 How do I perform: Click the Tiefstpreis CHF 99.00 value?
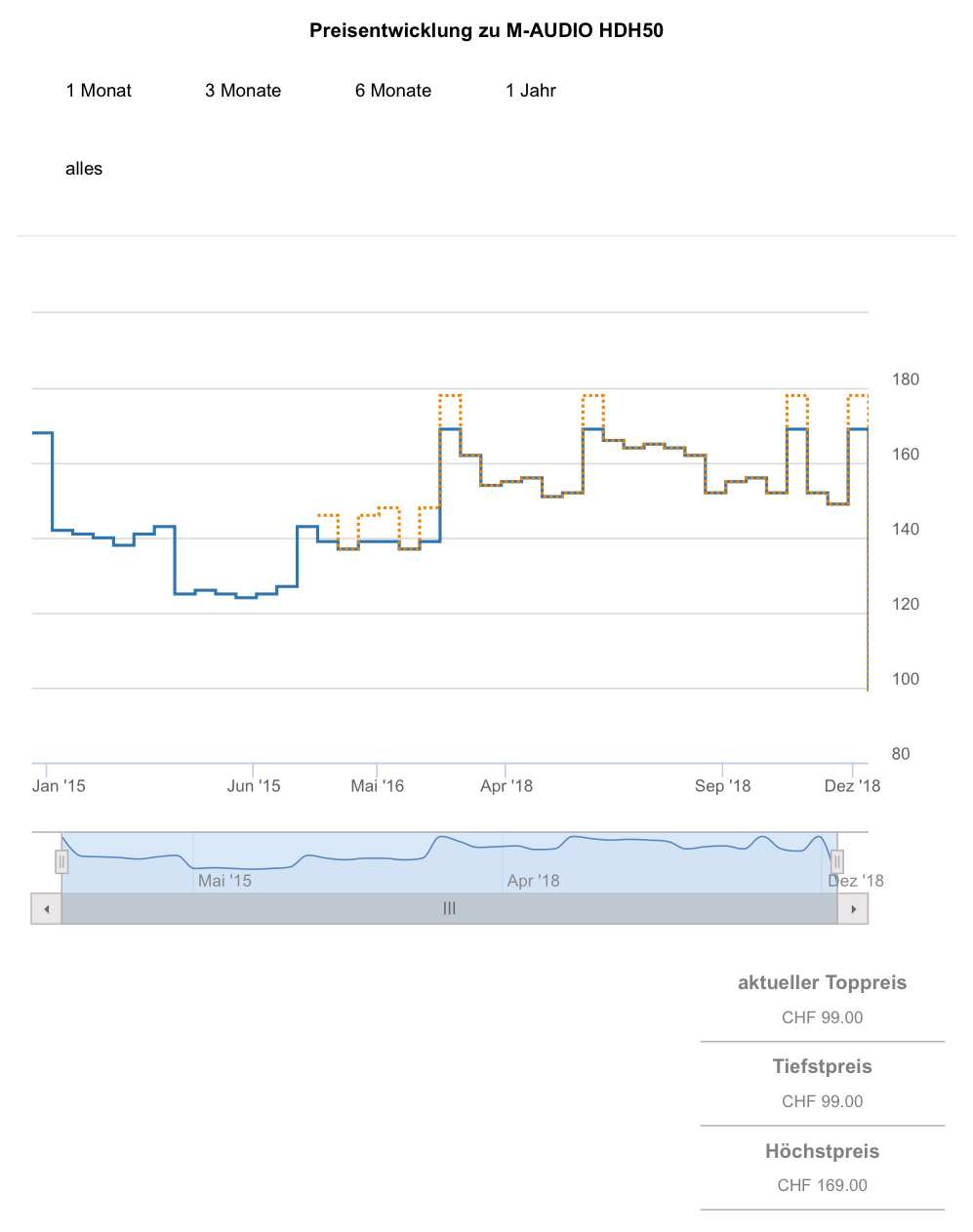pos(822,1101)
